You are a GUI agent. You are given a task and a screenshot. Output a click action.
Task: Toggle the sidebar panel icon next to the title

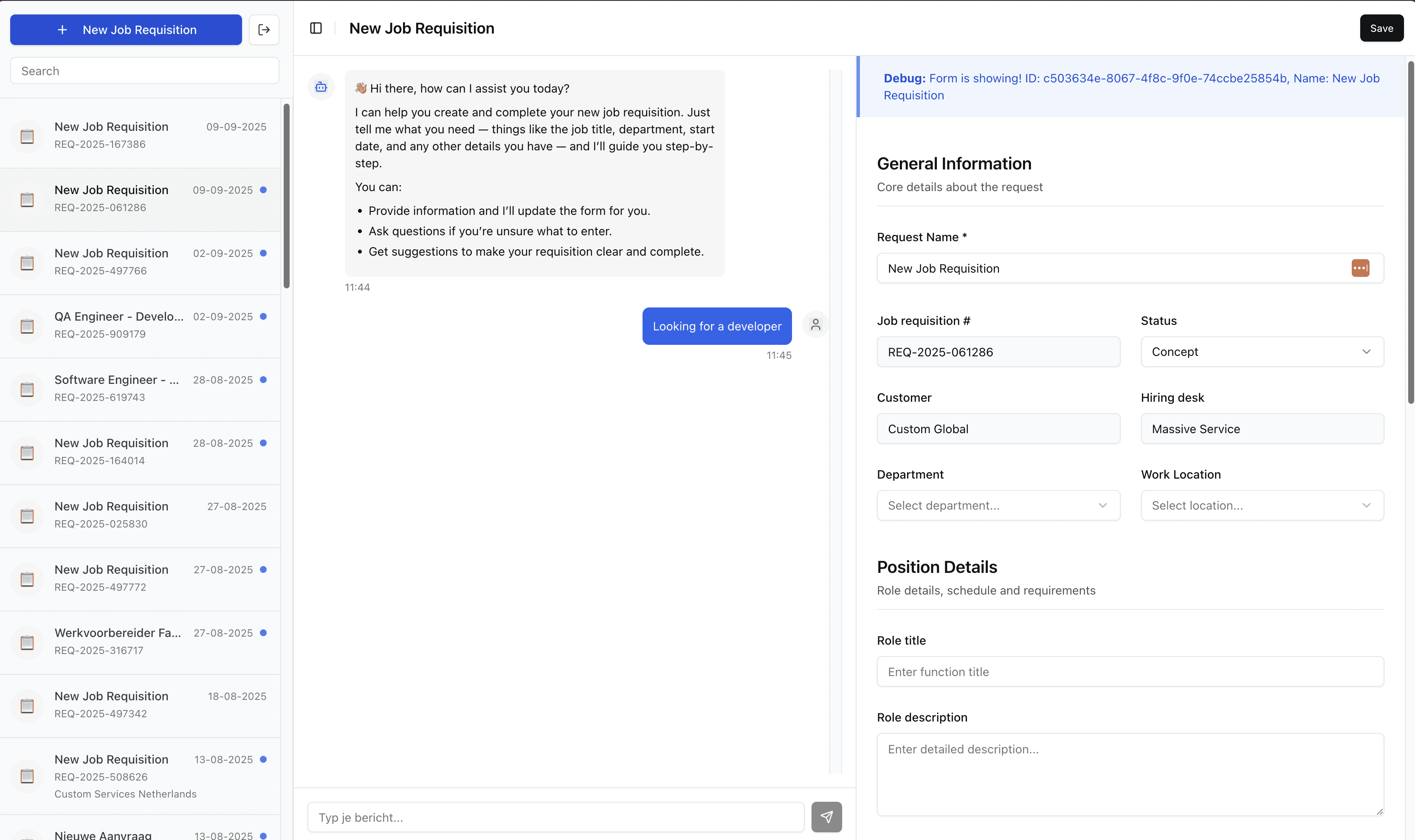click(316, 28)
